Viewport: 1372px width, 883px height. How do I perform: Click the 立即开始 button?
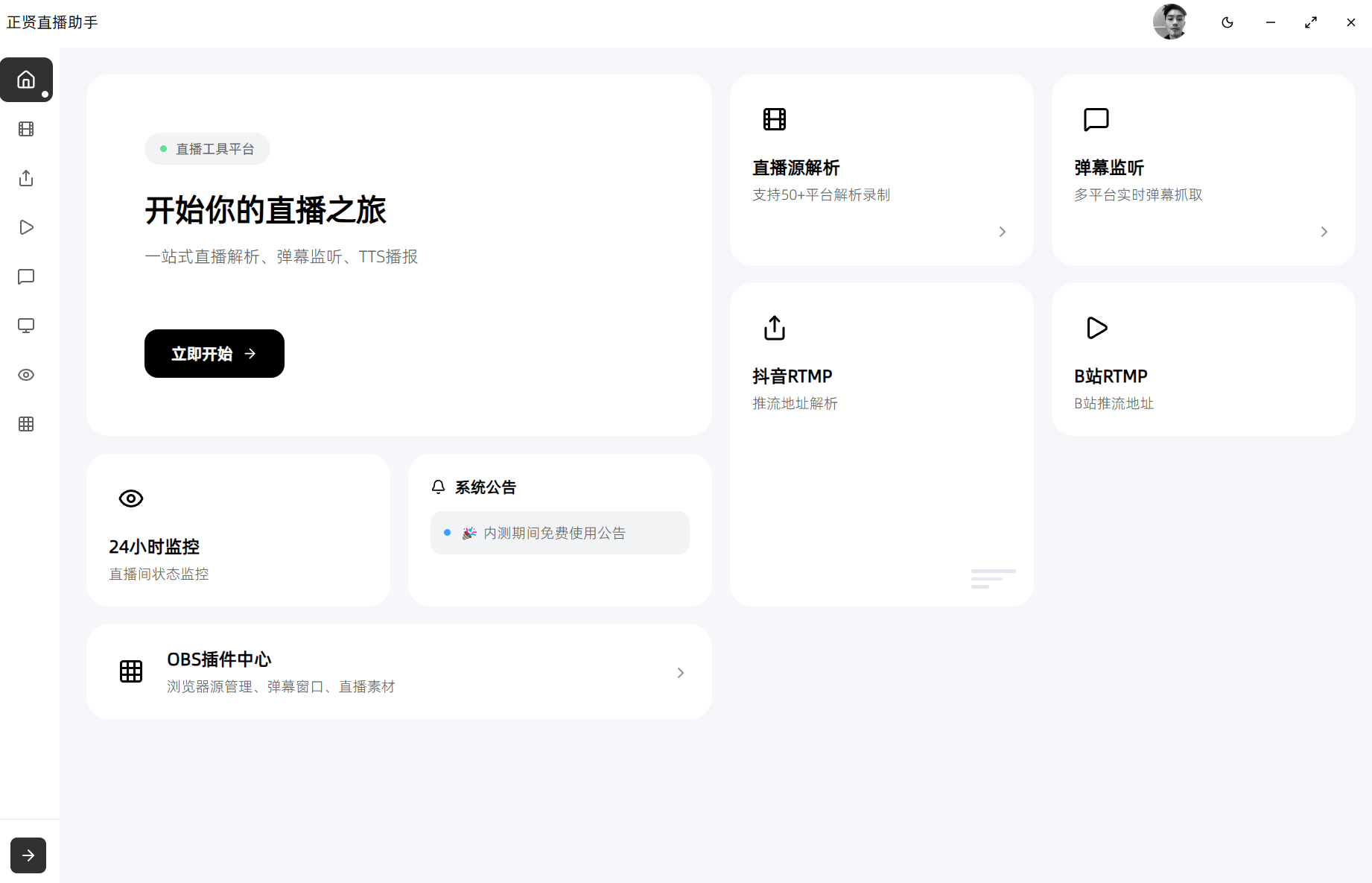pyautogui.click(x=214, y=353)
